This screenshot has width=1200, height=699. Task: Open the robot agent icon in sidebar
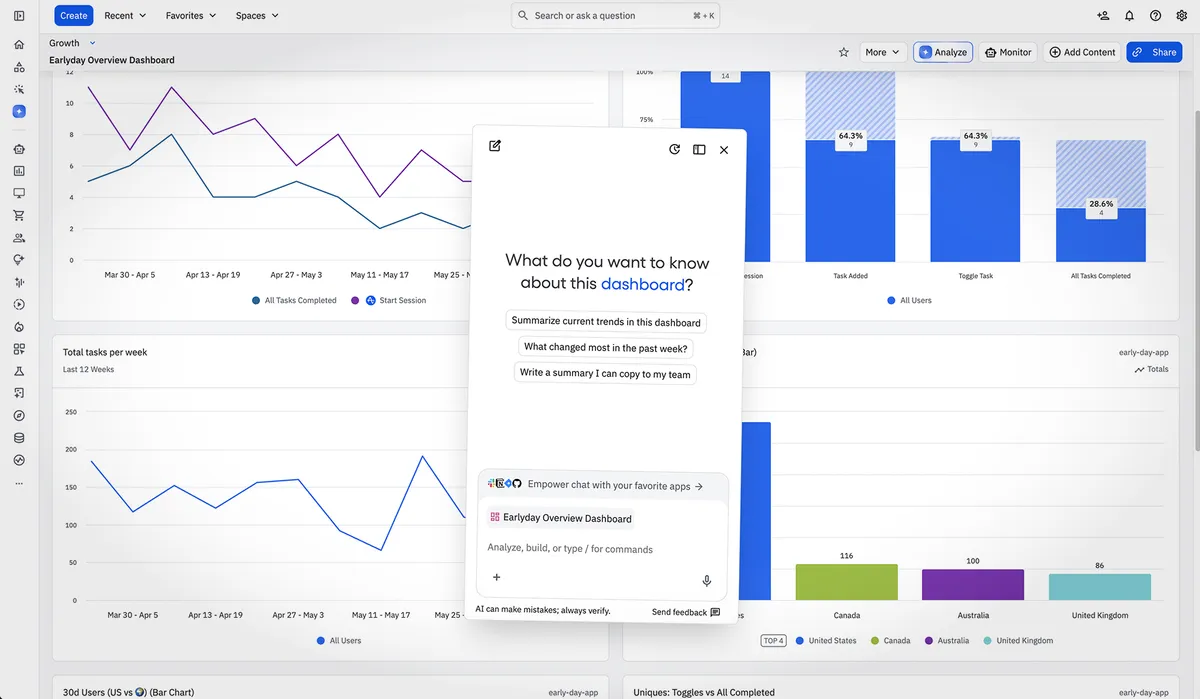pos(19,148)
